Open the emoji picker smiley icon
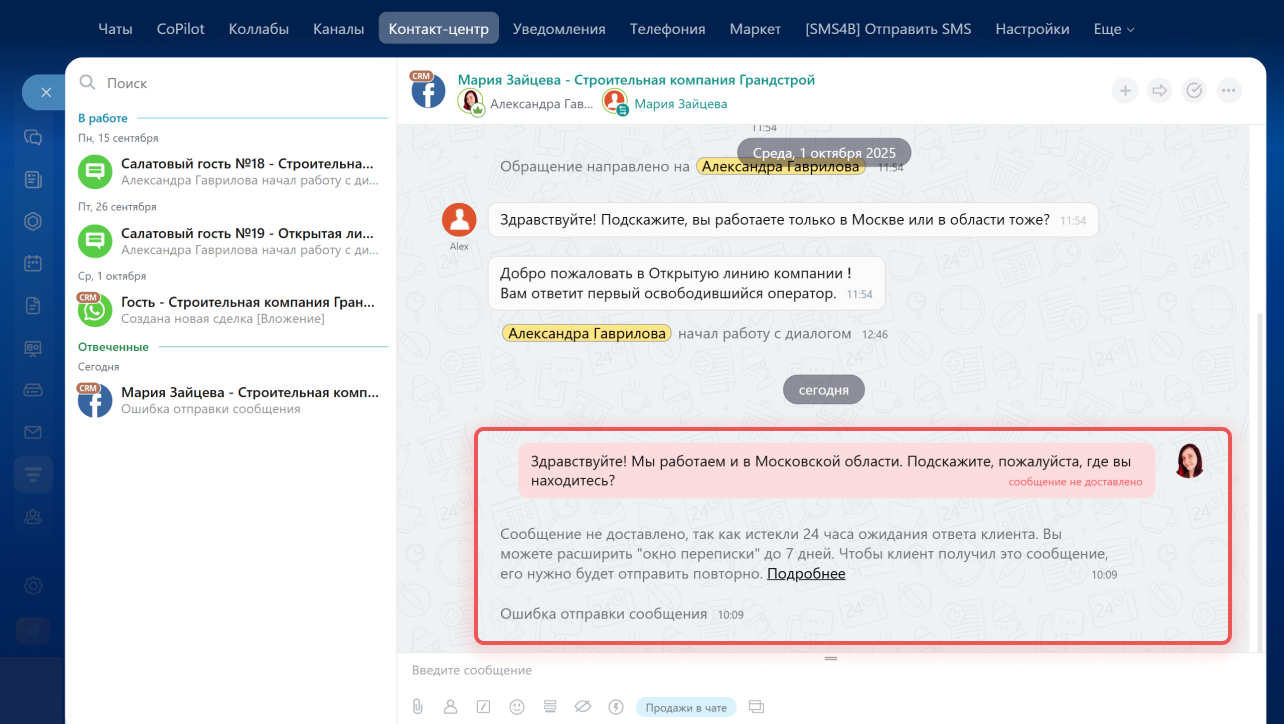 [x=517, y=707]
